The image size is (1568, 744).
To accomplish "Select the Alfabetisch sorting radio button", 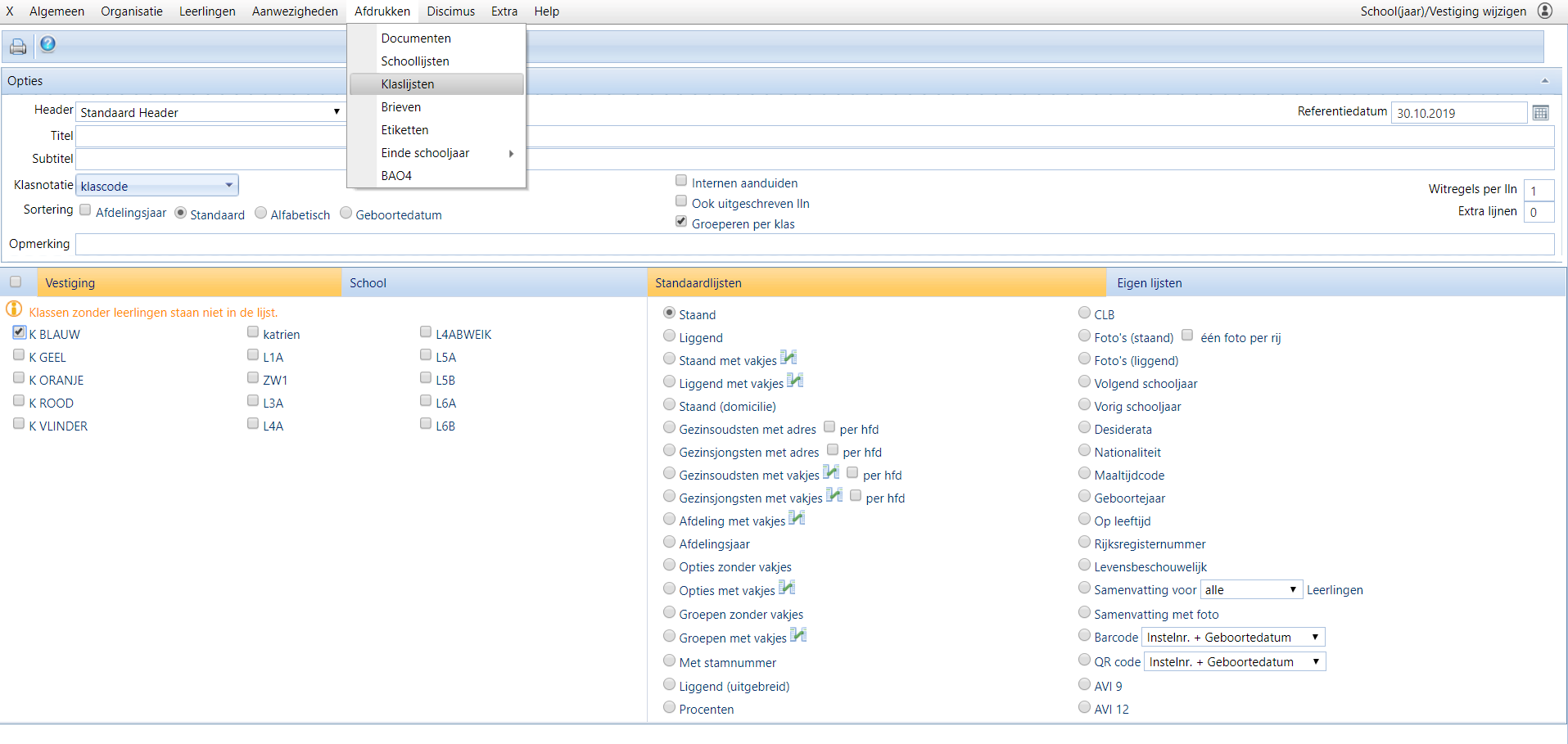I will (261, 213).
